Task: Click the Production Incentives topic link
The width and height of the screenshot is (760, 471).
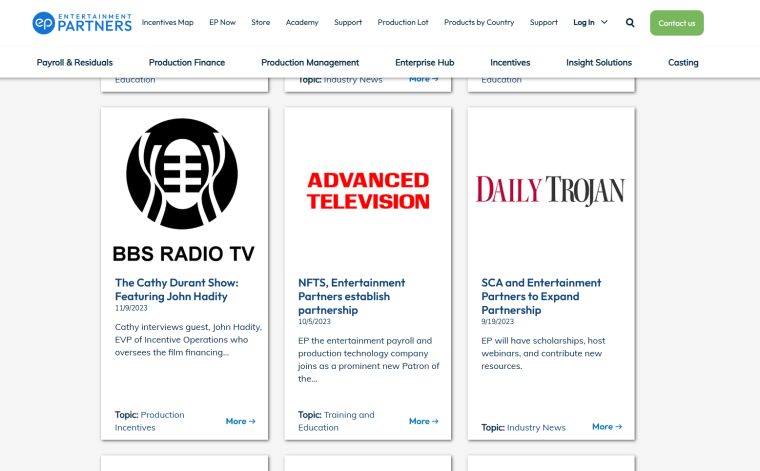Action: pos(149,421)
